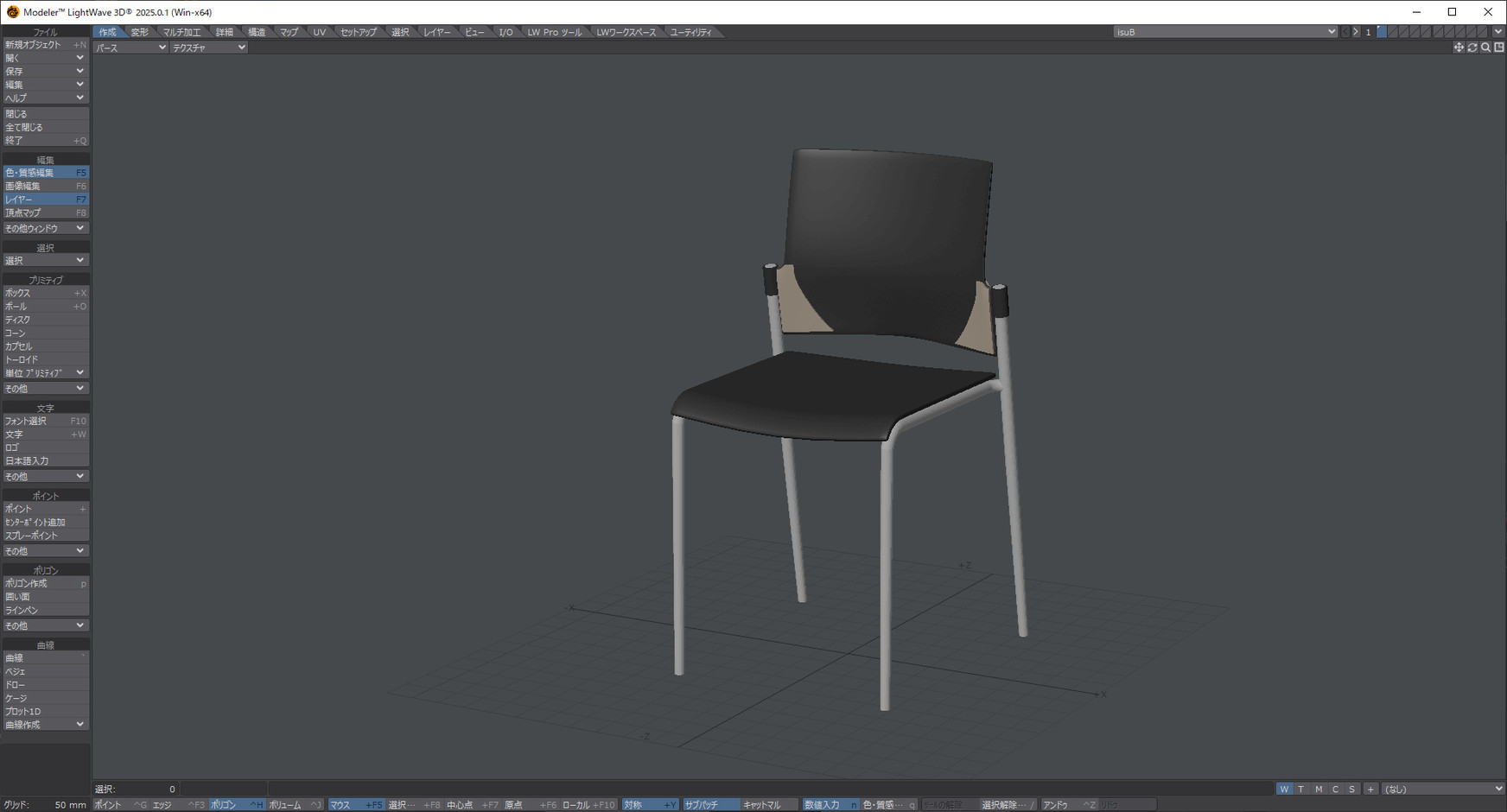Switch to the 変形 tab
The height and width of the screenshot is (812, 1507).
point(140,32)
